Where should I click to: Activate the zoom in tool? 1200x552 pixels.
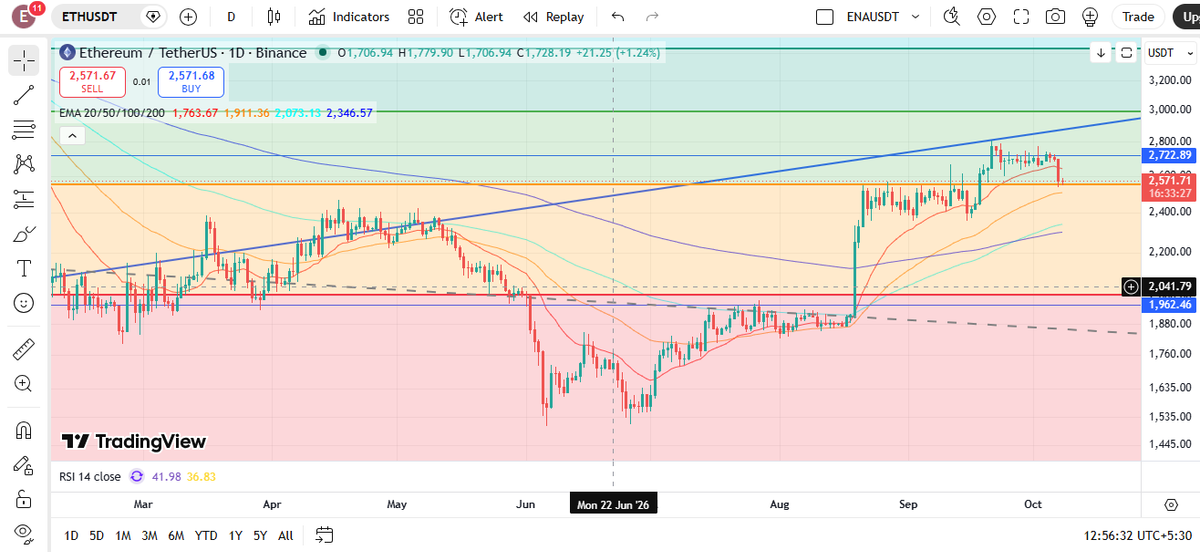click(x=24, y=383)
